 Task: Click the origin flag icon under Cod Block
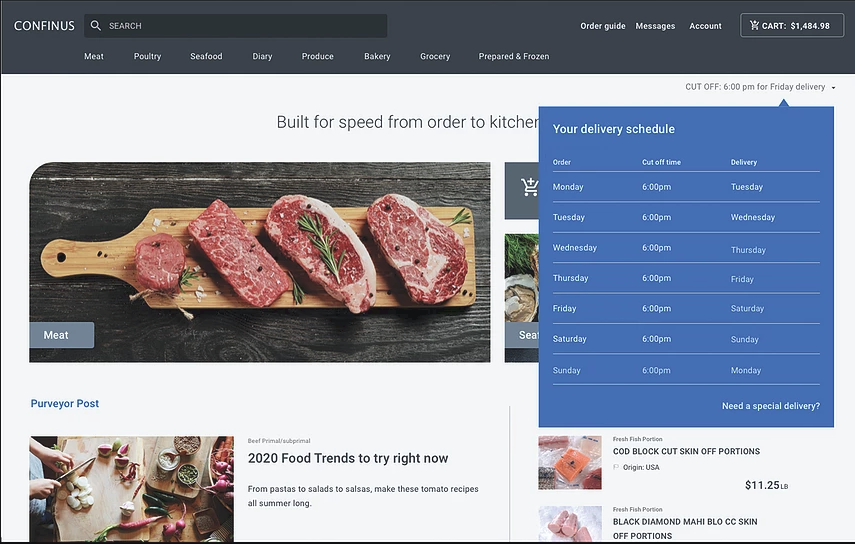pos(616,467)
